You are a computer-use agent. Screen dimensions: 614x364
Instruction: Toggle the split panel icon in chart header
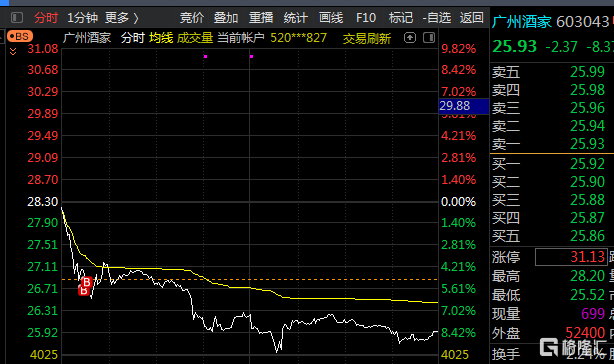click(429, 38)
